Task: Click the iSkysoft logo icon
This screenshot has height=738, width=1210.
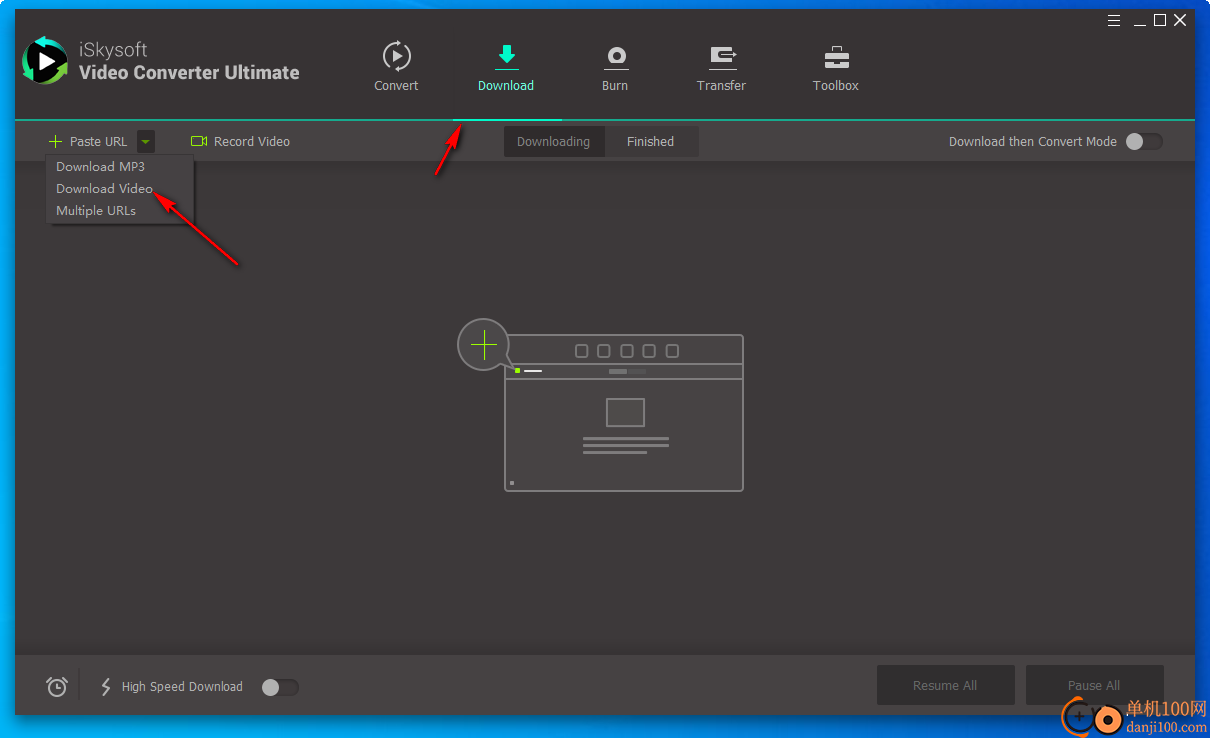Action: pyautogui.click(x=45, y=61)
